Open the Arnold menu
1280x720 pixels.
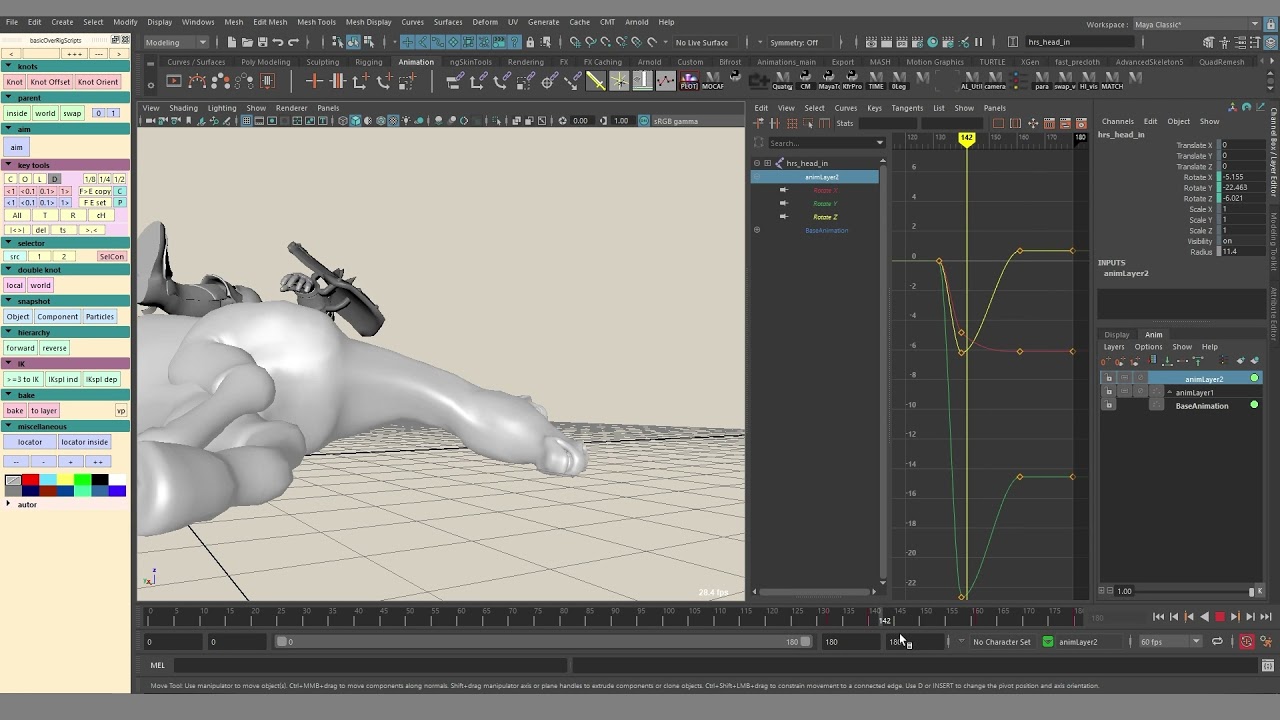636,22
